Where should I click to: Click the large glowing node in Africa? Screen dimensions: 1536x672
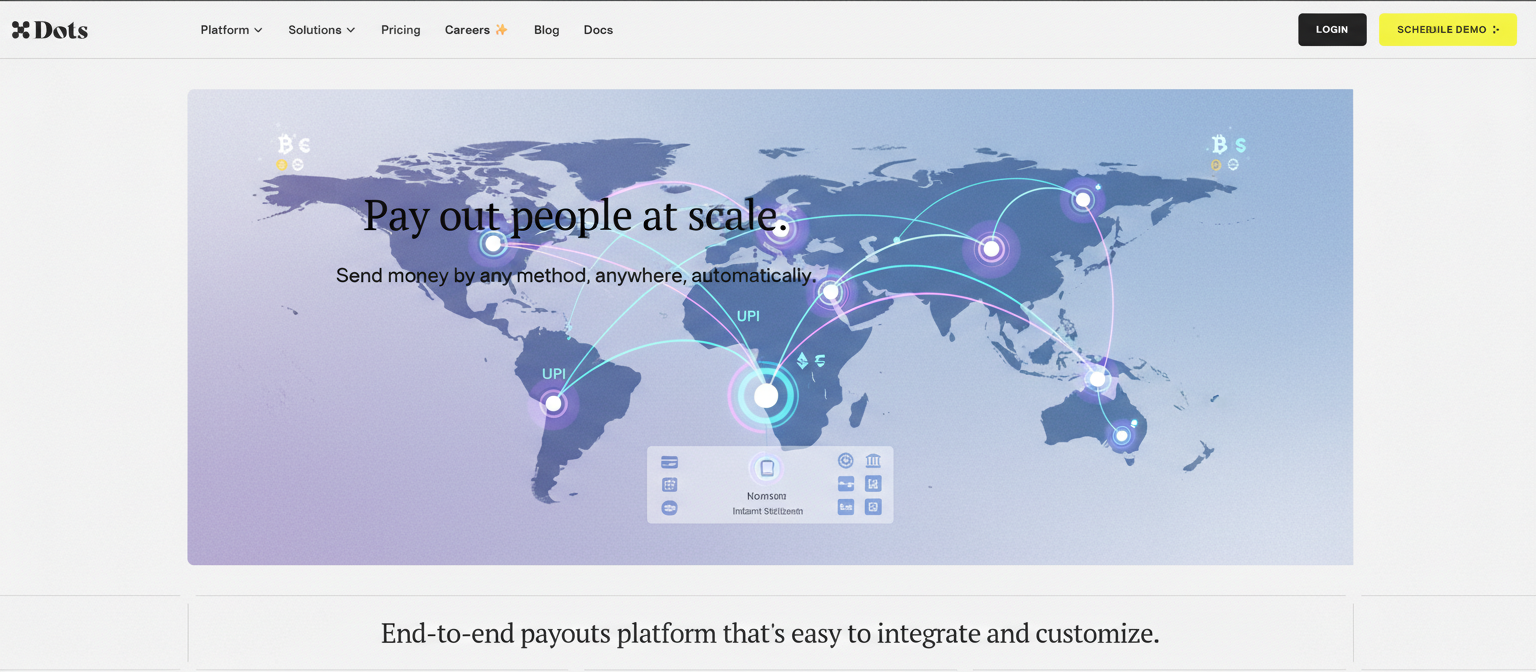766,396
